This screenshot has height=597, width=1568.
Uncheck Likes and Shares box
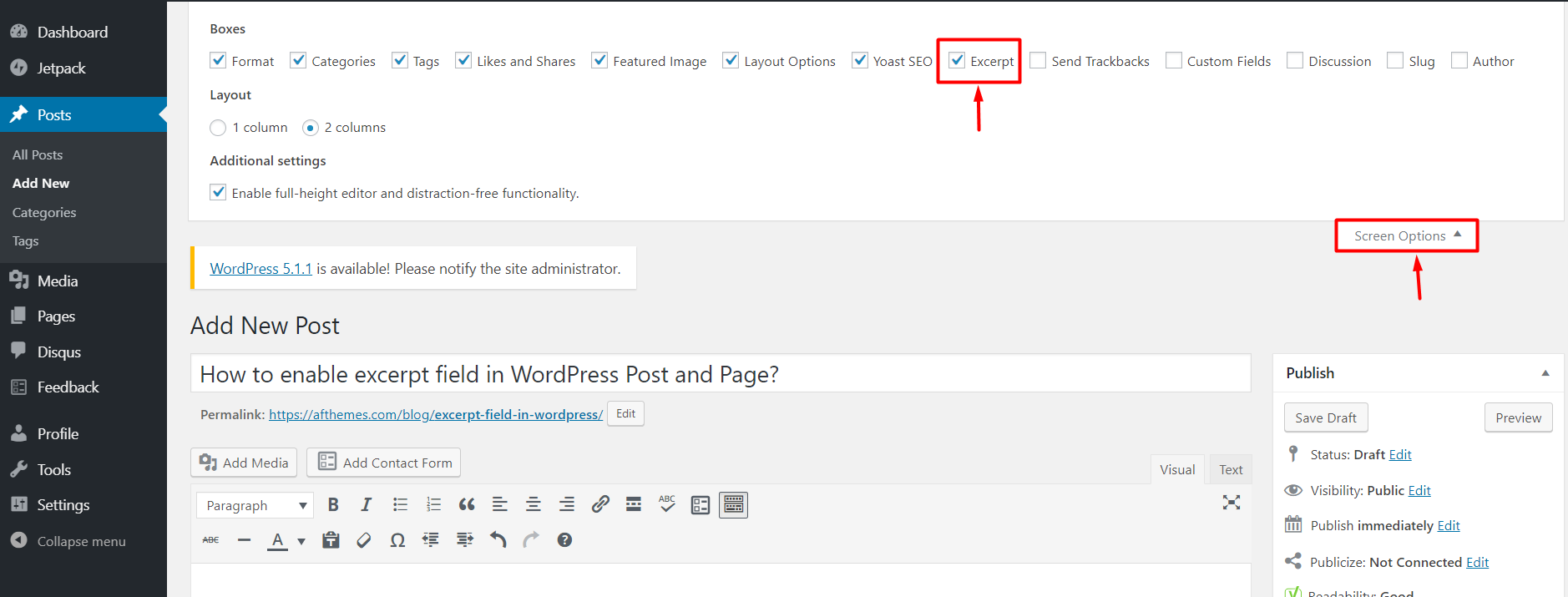point(463,60)
